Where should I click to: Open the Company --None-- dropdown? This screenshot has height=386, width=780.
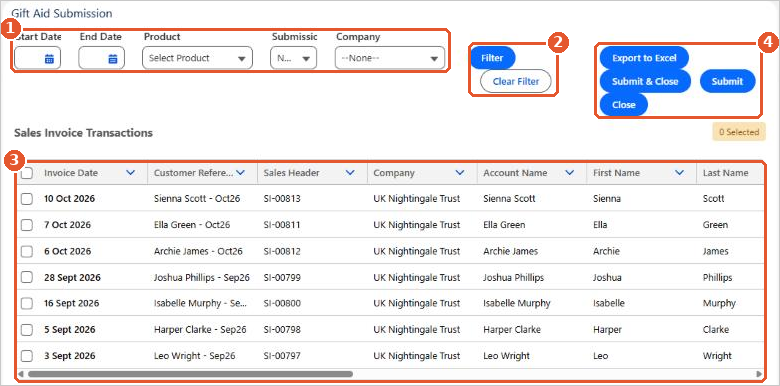(390, 58)
